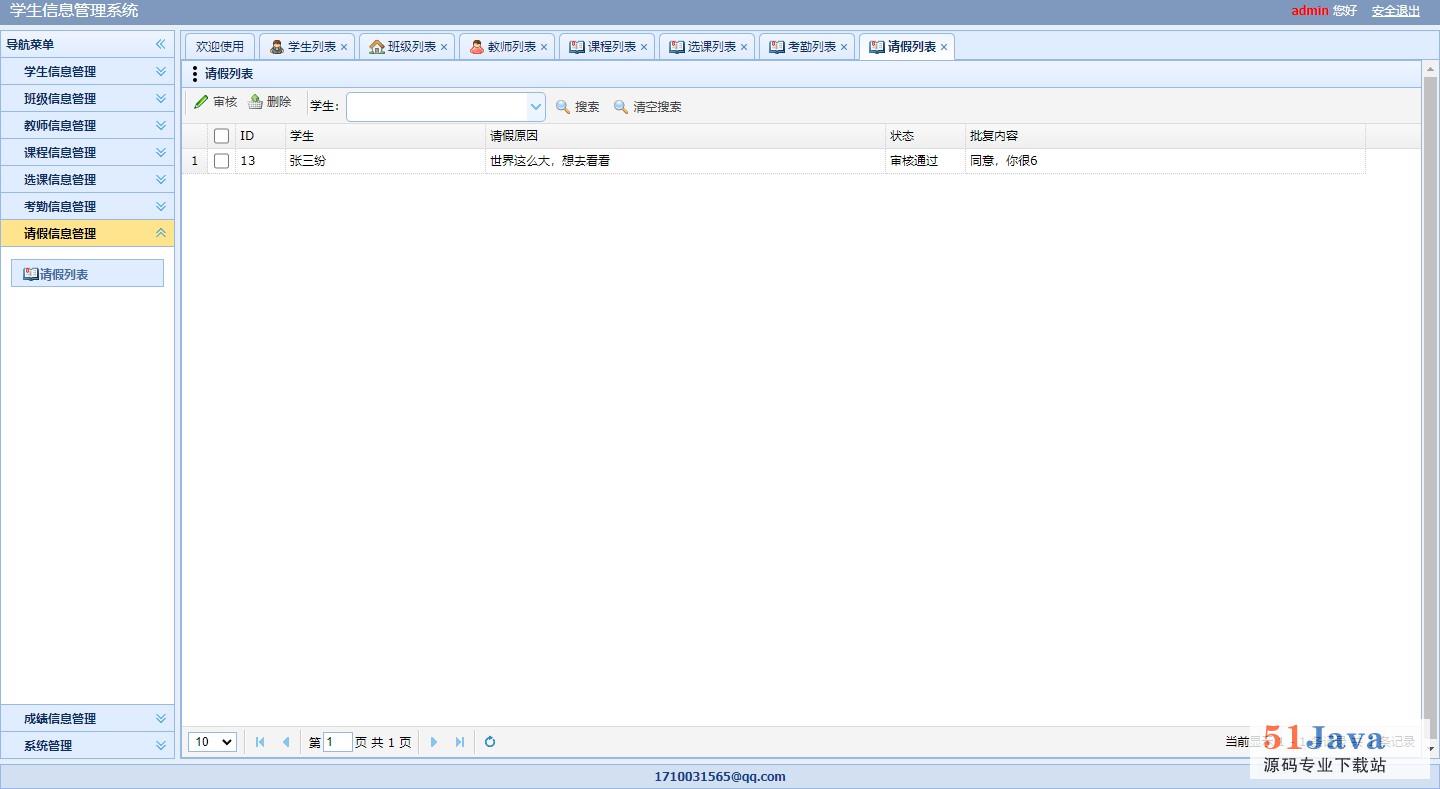This screenshot has width=1440, height=789.
Task: Check the row for ID 13
Action: click(x=222, y=161)
